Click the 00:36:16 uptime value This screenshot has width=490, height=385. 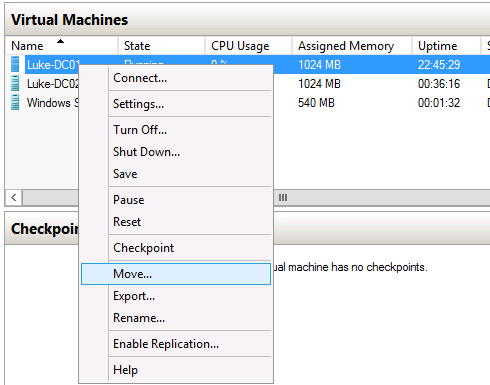[x=439, y=84]
